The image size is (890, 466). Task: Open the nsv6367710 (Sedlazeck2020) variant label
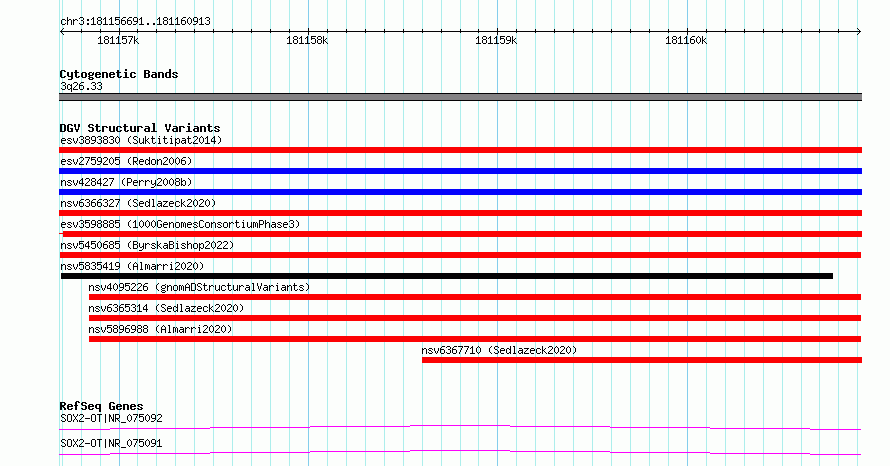499,350
